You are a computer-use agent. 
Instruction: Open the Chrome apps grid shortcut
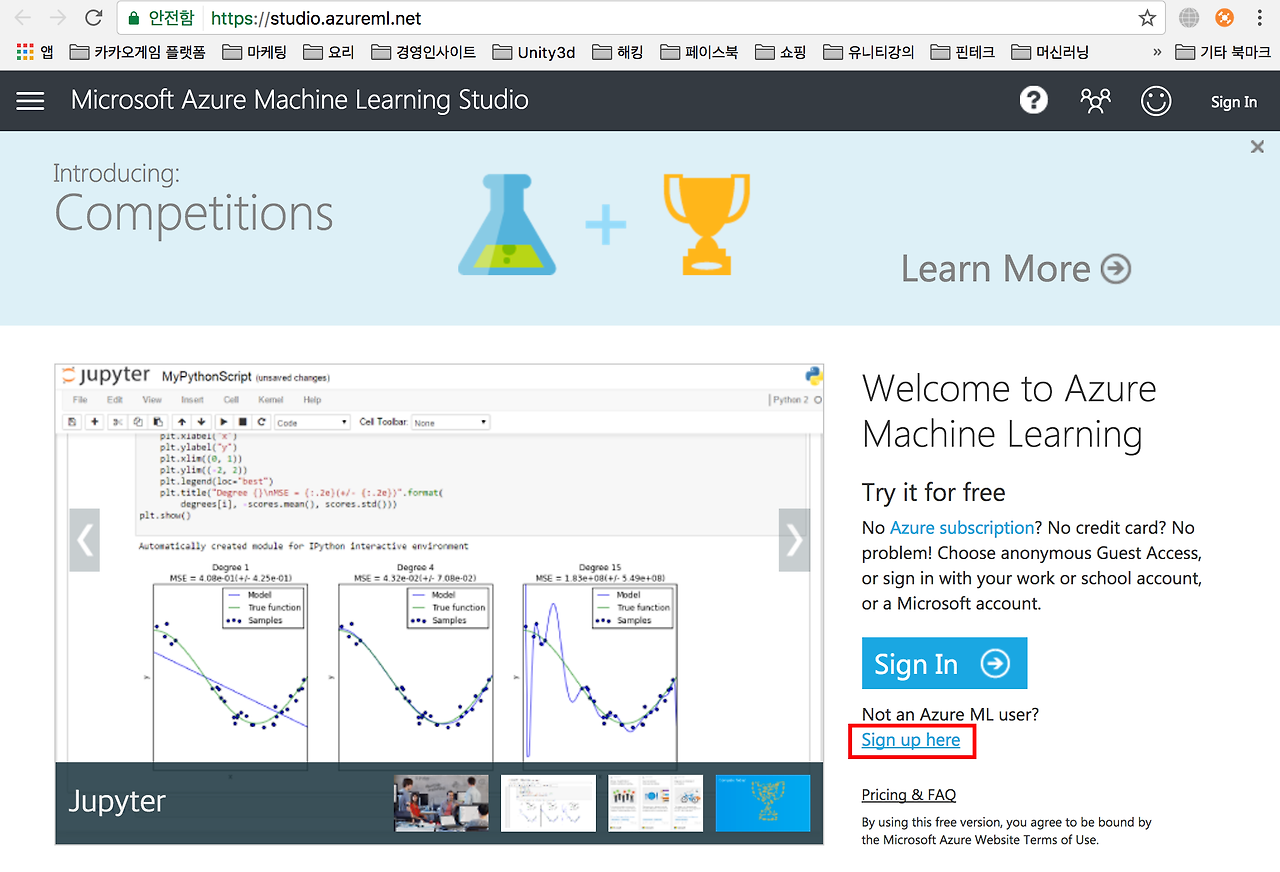(x=33, y=52)
